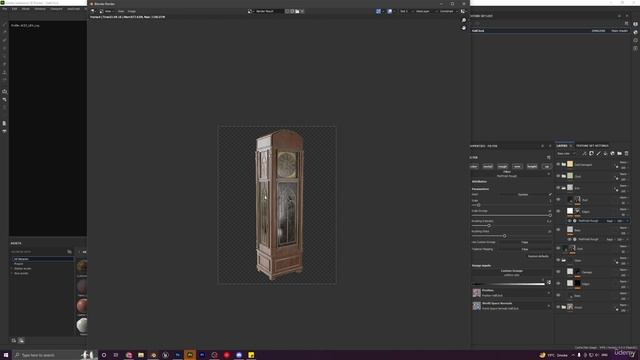Click the import icon at bottom-left of Assets panel
Screen dimensions: 640x360
14,340
